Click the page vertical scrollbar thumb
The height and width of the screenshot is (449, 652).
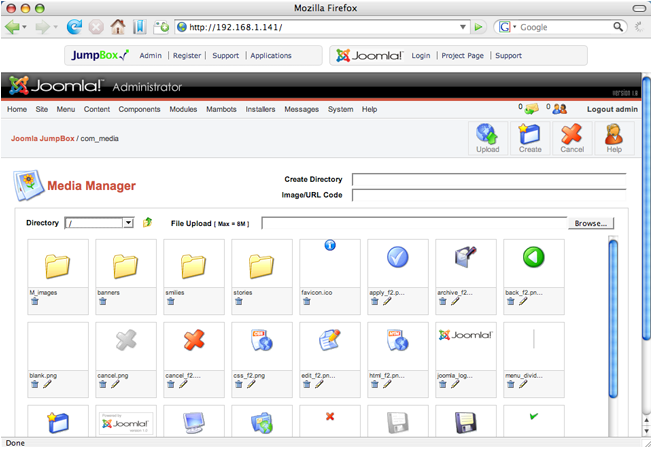coord(646,208)
